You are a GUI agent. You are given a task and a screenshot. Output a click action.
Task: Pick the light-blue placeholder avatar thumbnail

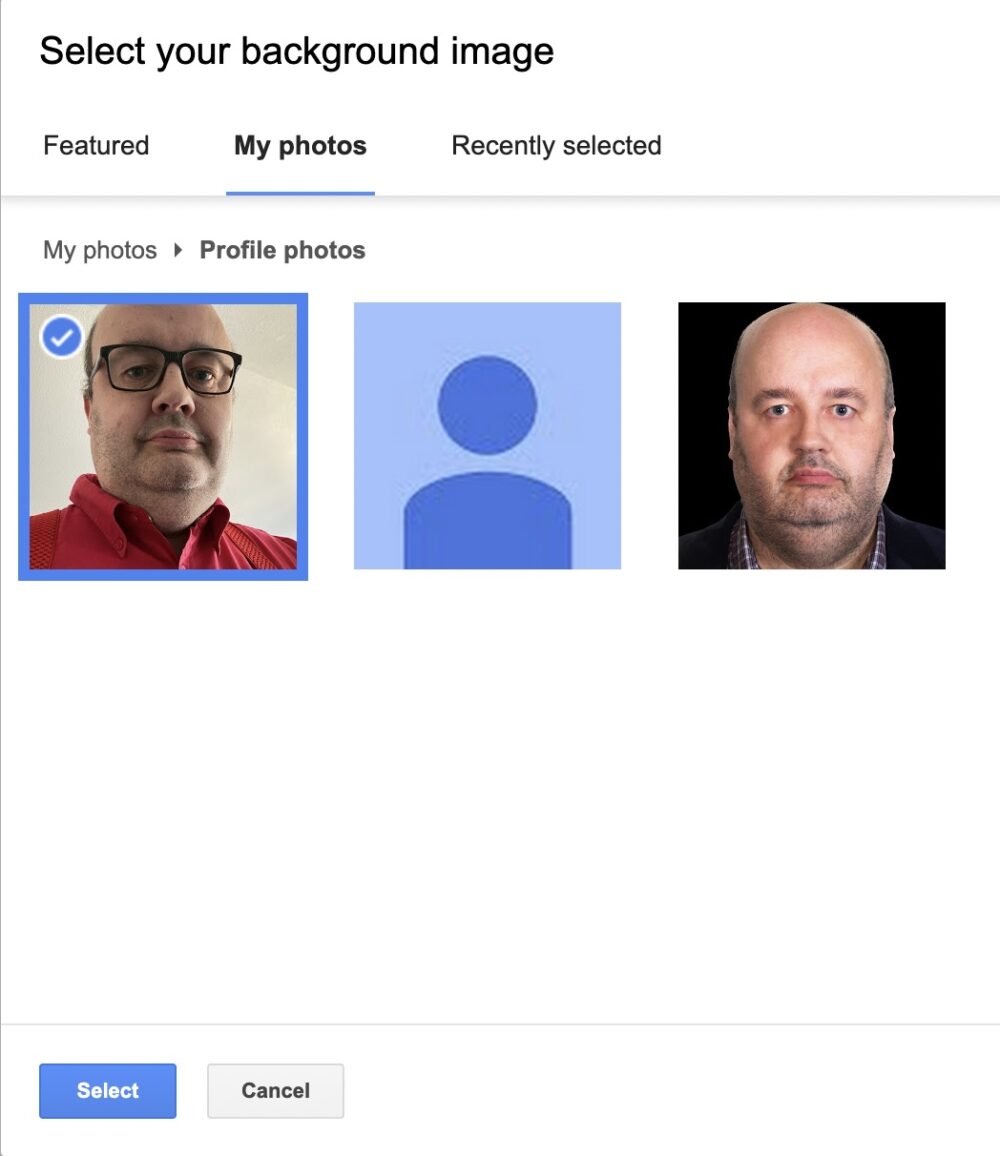click(487, 436)
